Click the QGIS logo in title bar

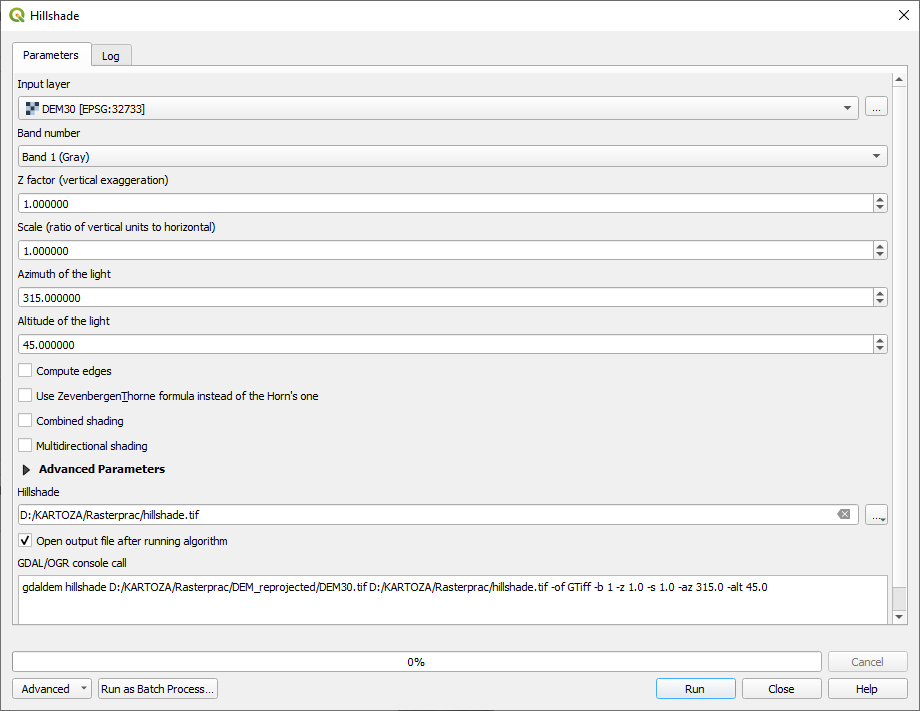click(17, 16)
